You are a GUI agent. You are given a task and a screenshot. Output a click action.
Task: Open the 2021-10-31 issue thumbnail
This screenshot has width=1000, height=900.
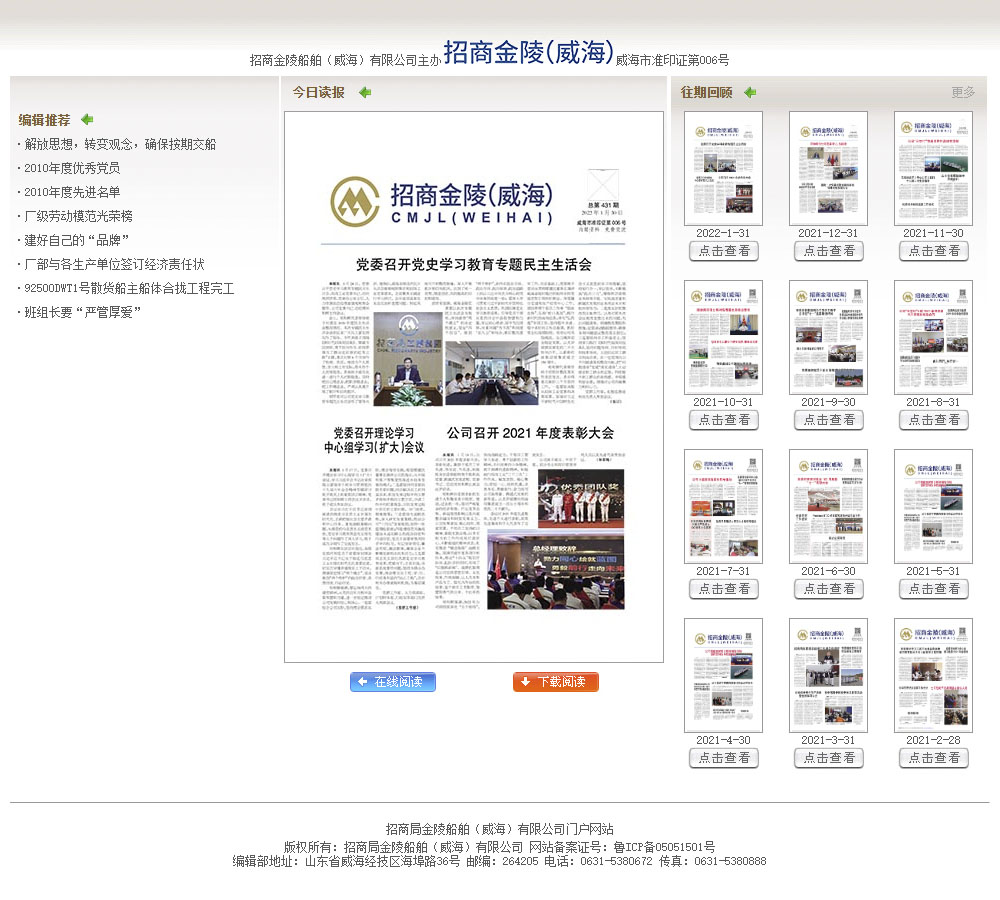723,337
